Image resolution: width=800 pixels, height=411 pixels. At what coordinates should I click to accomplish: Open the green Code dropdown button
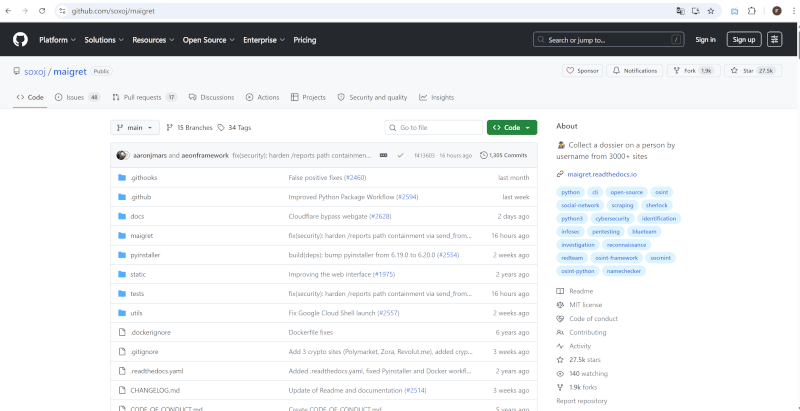coord(512,127)
